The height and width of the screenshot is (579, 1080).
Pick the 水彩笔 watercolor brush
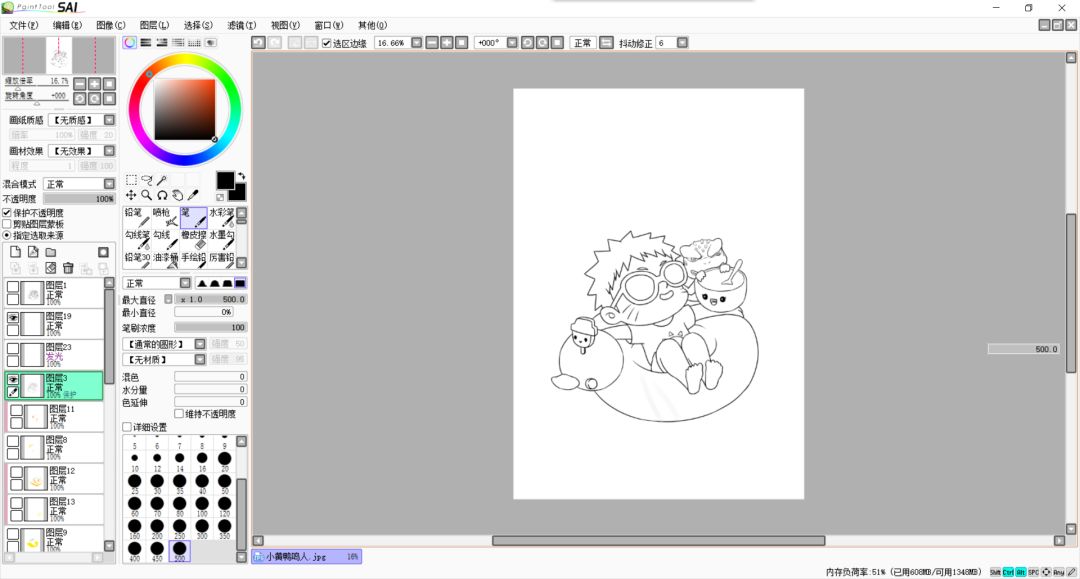pos(222,217)
